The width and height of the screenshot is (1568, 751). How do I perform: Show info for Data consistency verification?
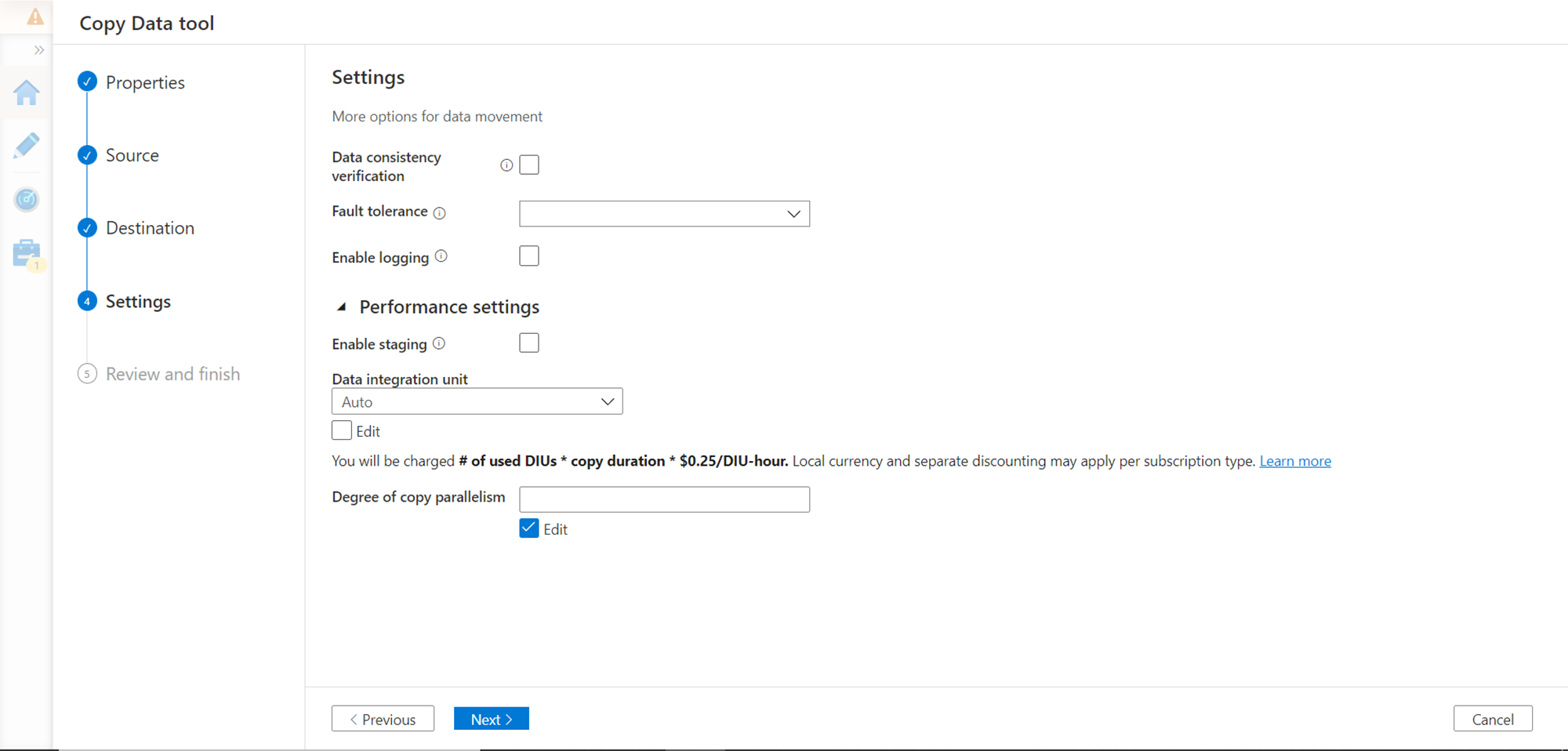[x=506, y=165]
